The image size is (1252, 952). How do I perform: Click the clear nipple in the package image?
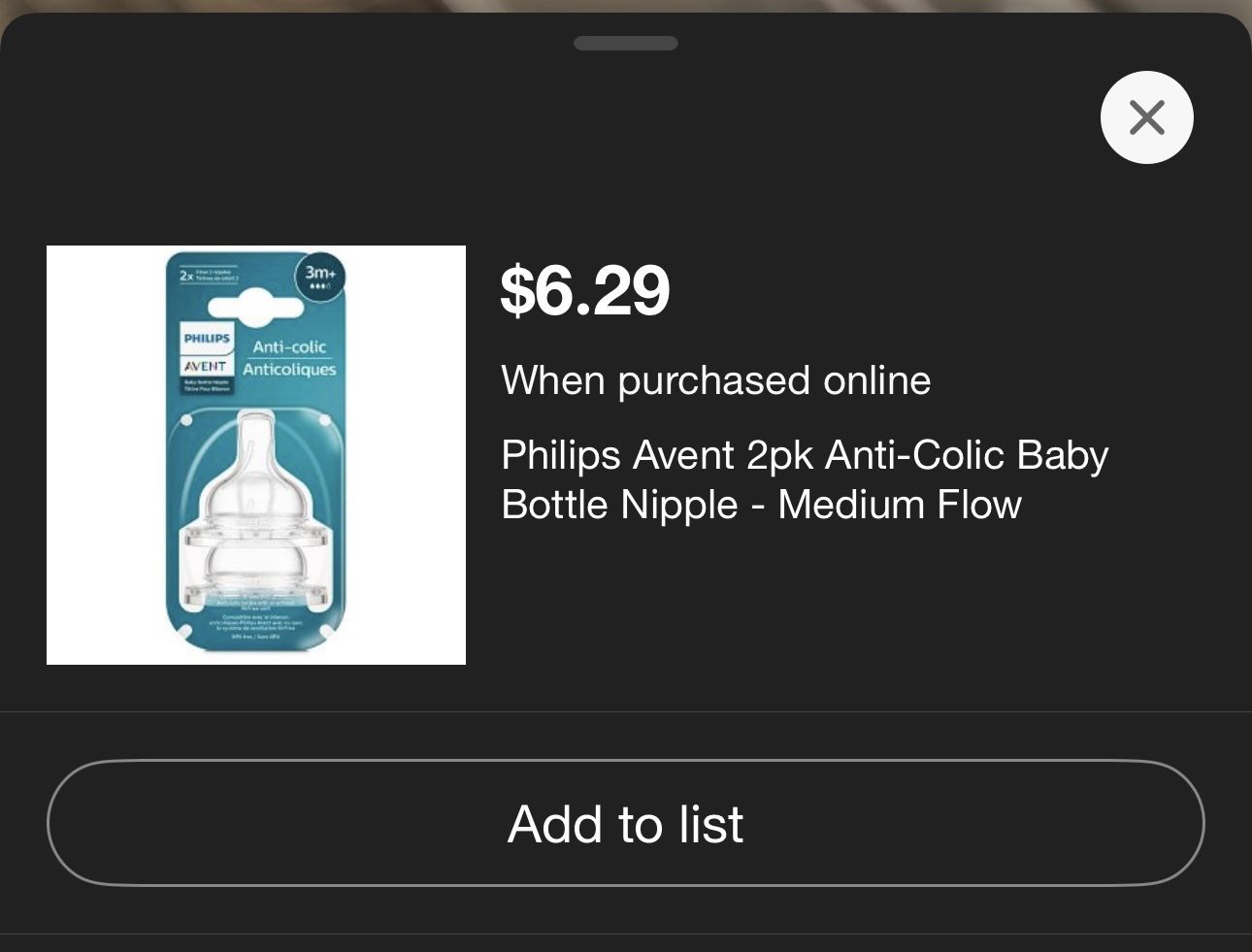tap(256, 485)
